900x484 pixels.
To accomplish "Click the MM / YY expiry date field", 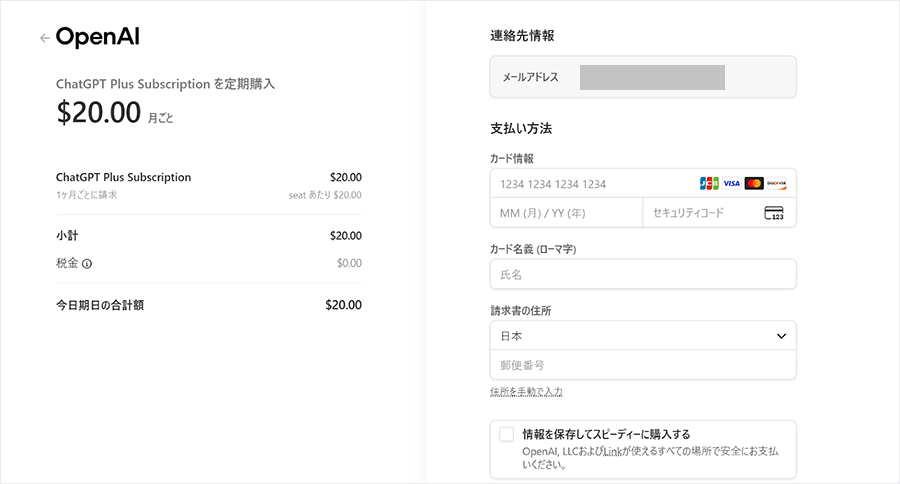I will pos(566,213).
